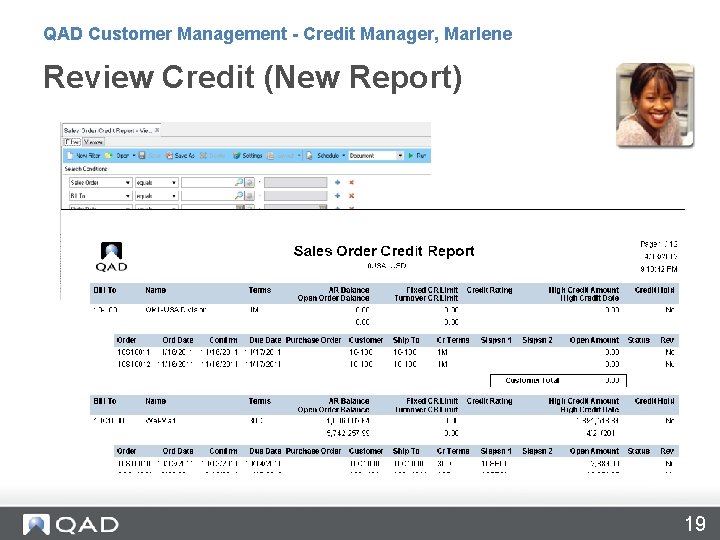
Task: Click the New Filter button label
Action: (88, 156)
